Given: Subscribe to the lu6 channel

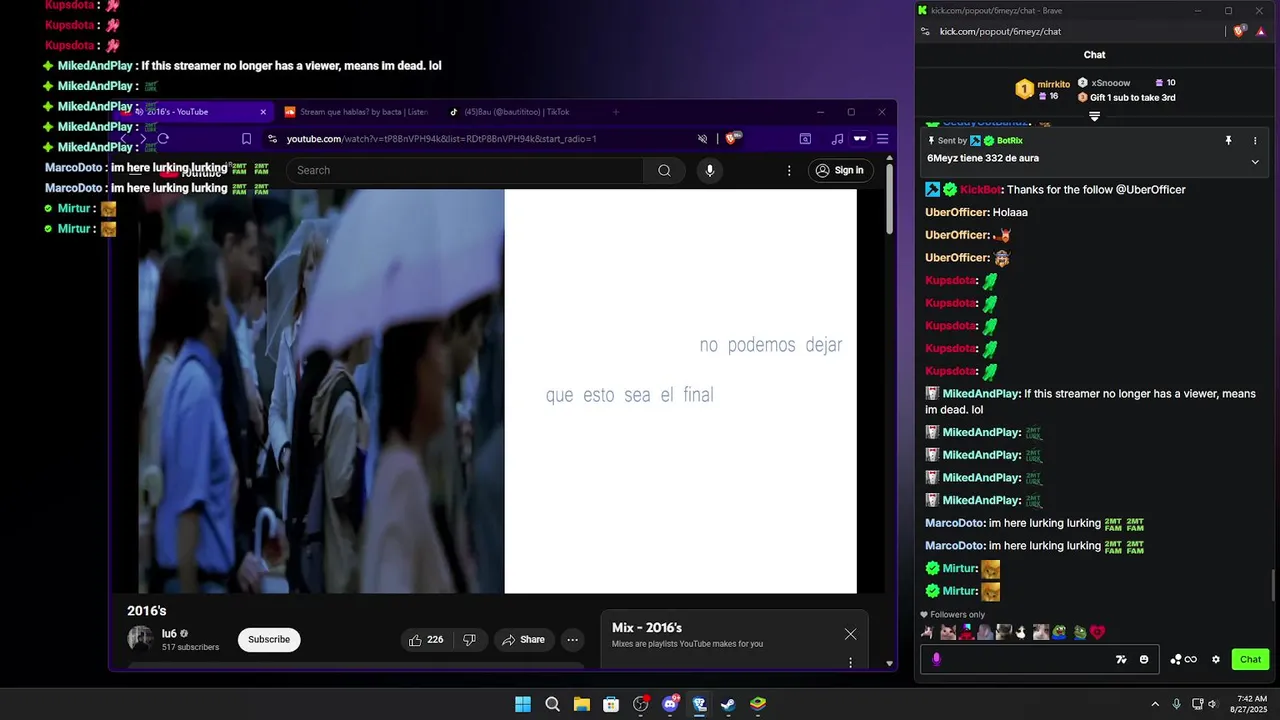Looking at the screenshot, I should (269, 640).
